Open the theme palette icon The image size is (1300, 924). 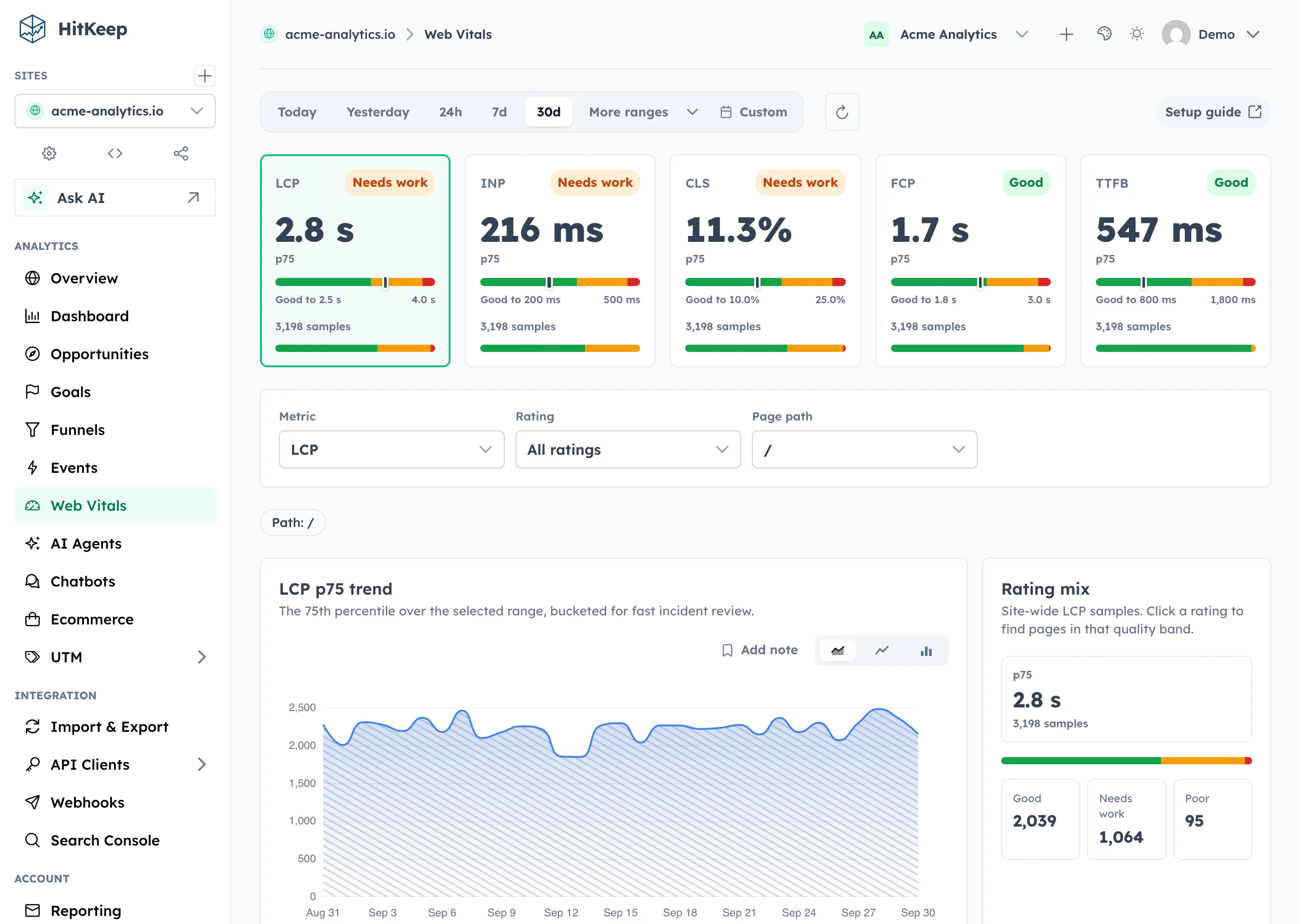1104,34
